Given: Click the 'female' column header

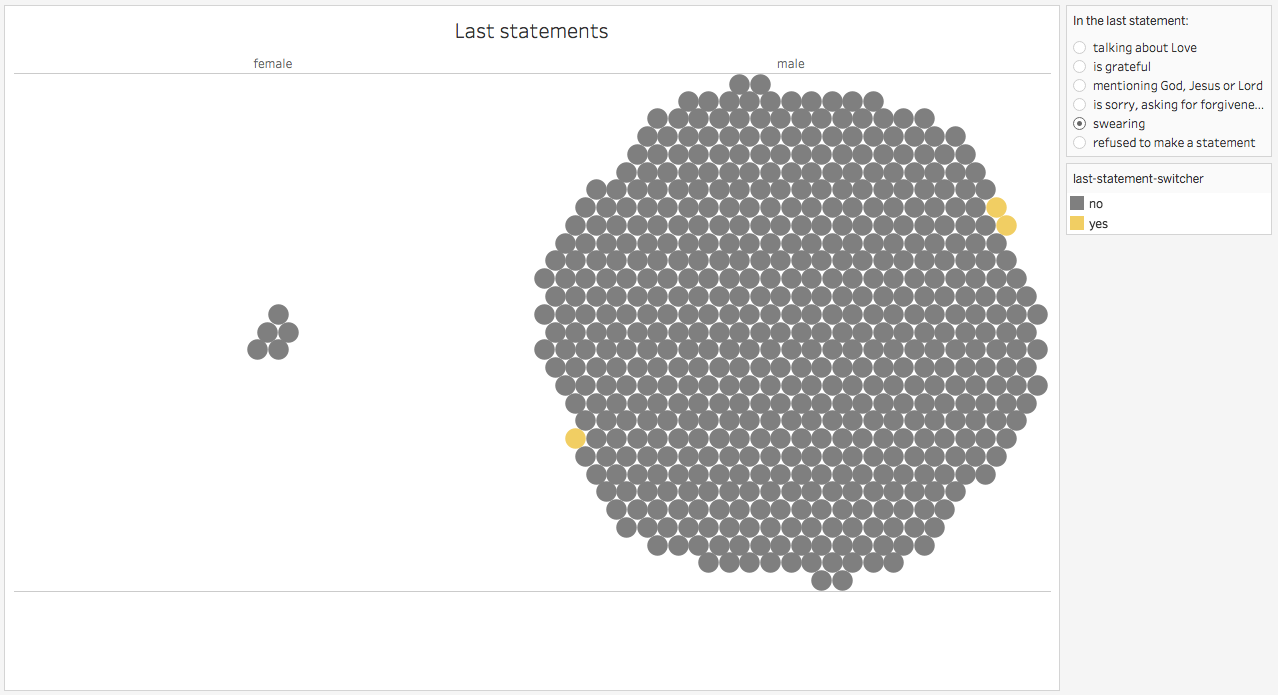Looking at the screenshot, I should (x=273, y=64).
